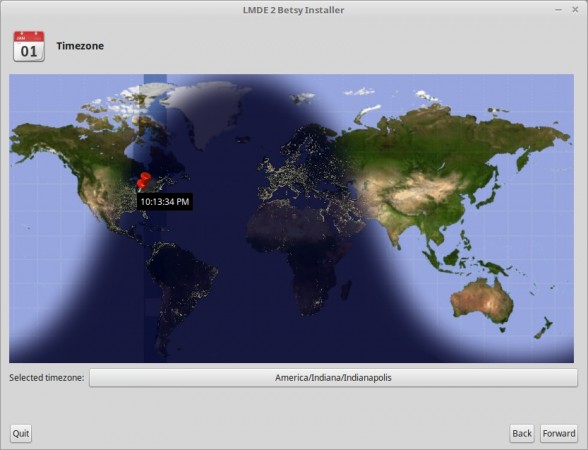This screenshot has width=588, height=450.
Task: Close the LMDE 2 Betsy Installer window
Action: tap(575, 10)
